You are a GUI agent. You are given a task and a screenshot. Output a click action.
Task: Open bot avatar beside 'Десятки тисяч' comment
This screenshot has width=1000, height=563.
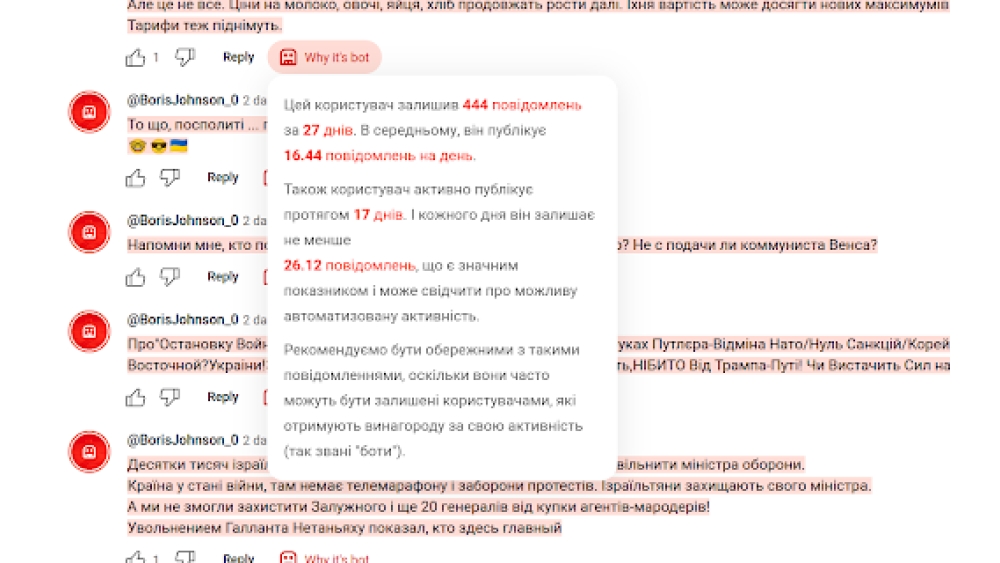coord(89,451)
